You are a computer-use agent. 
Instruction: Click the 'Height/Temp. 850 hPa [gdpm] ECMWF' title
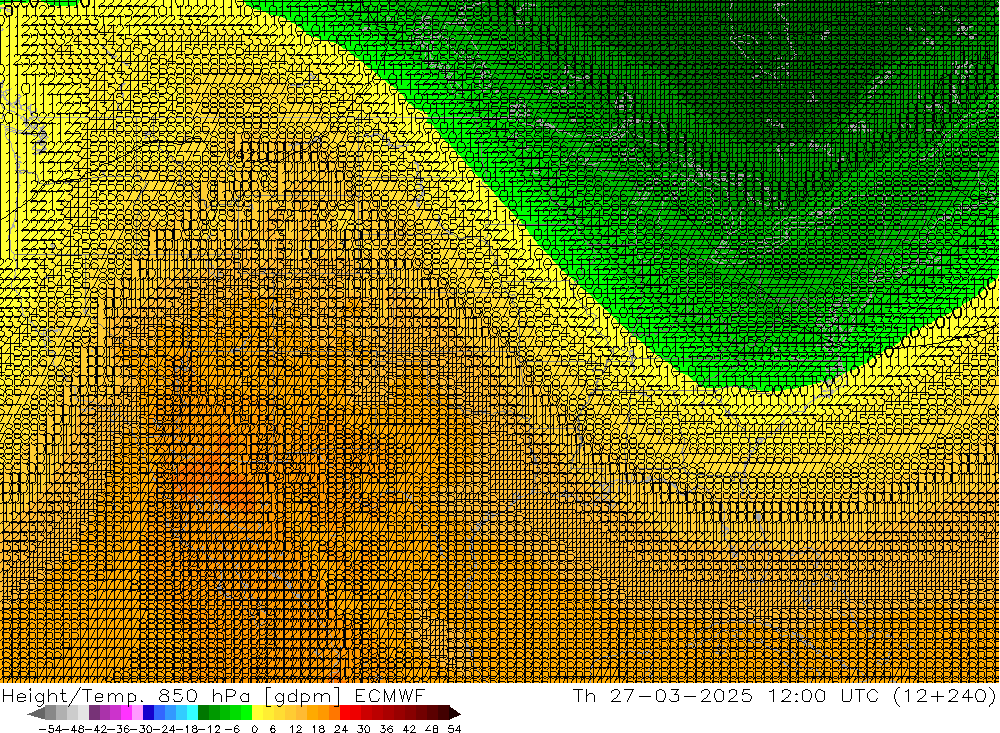213,695
